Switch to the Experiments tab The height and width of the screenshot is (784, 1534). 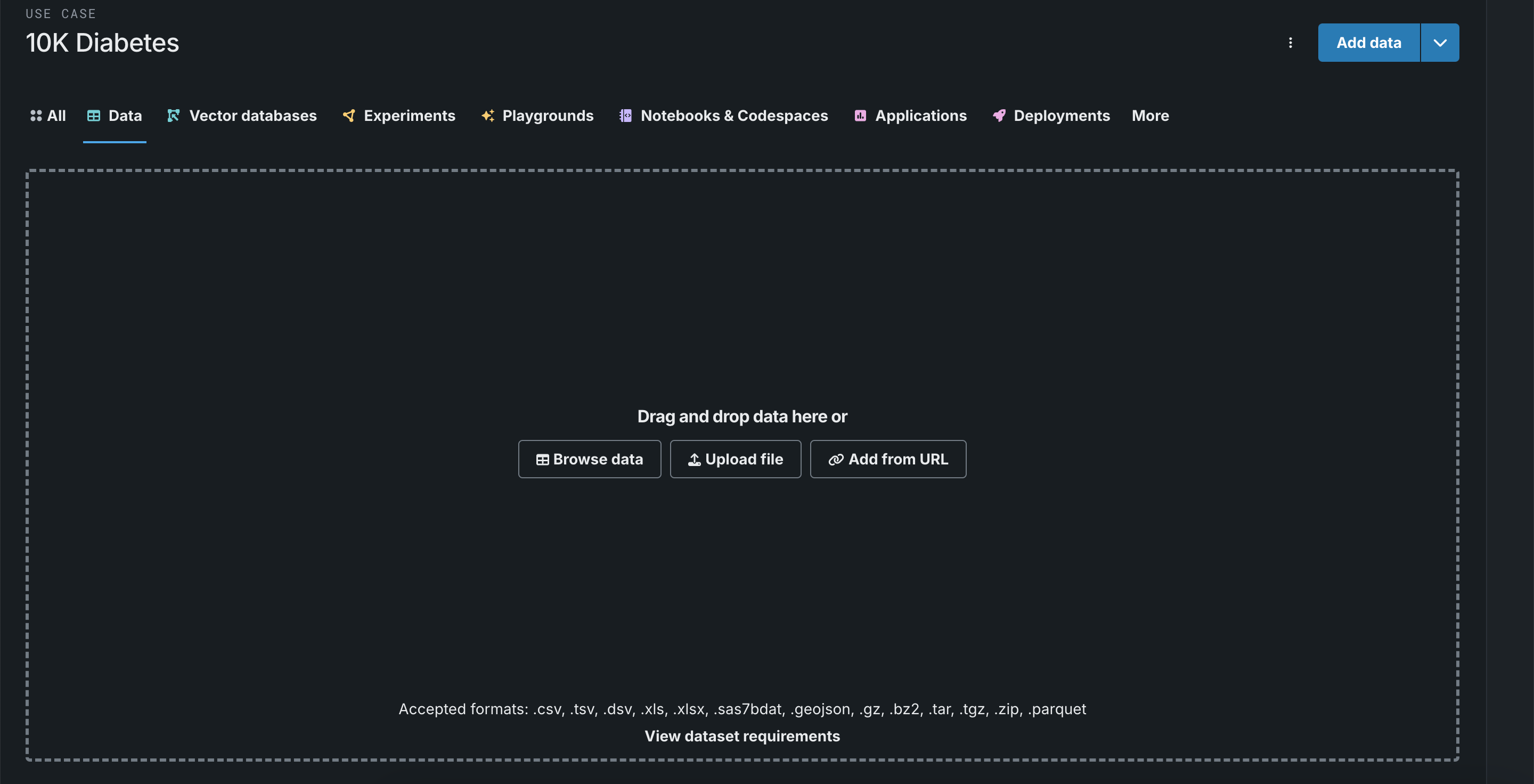pyautogui.click(x=409, y=116)
